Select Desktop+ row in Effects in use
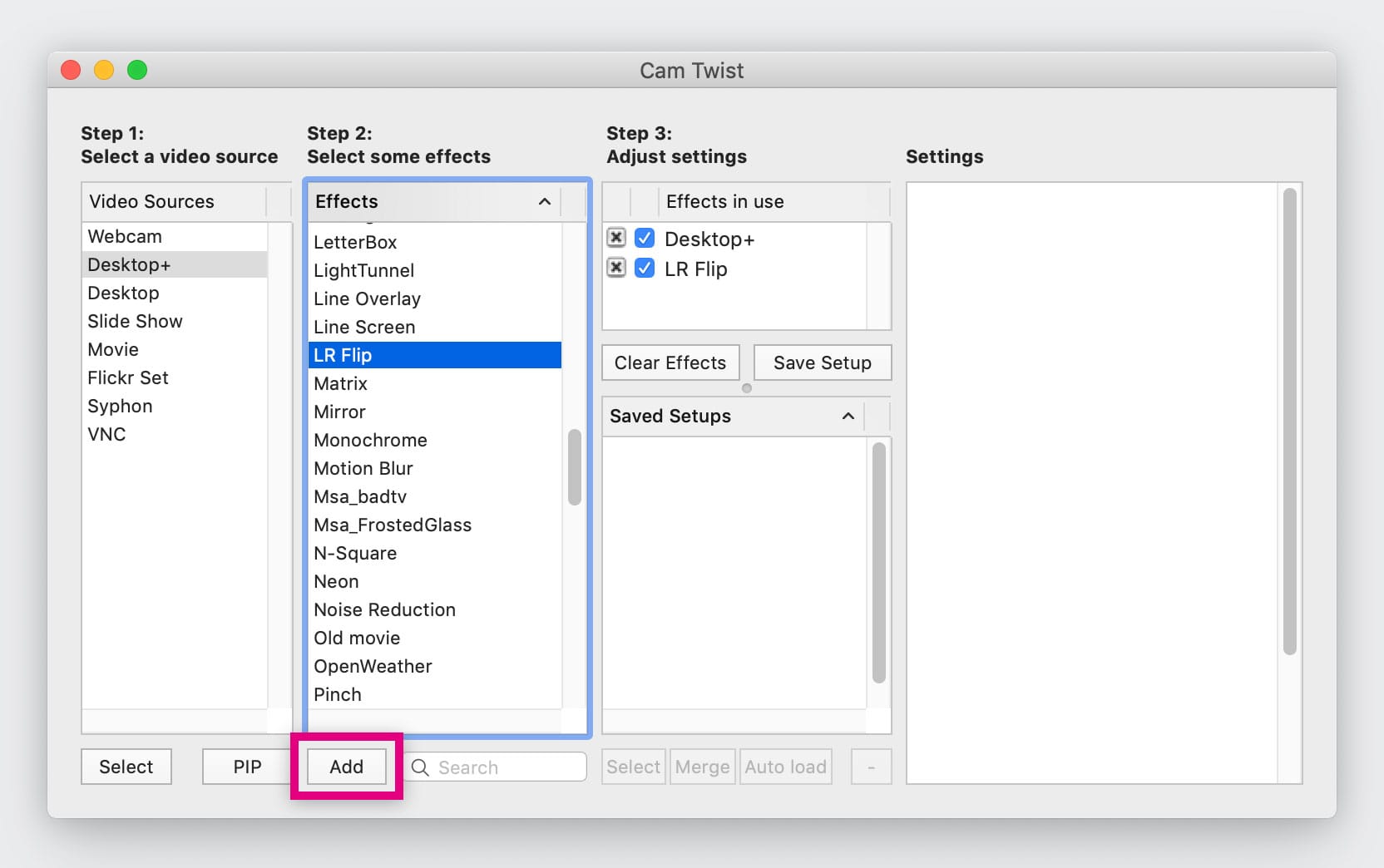The width and height of the screenshot is (1384, 868). (x=735, y=239)
